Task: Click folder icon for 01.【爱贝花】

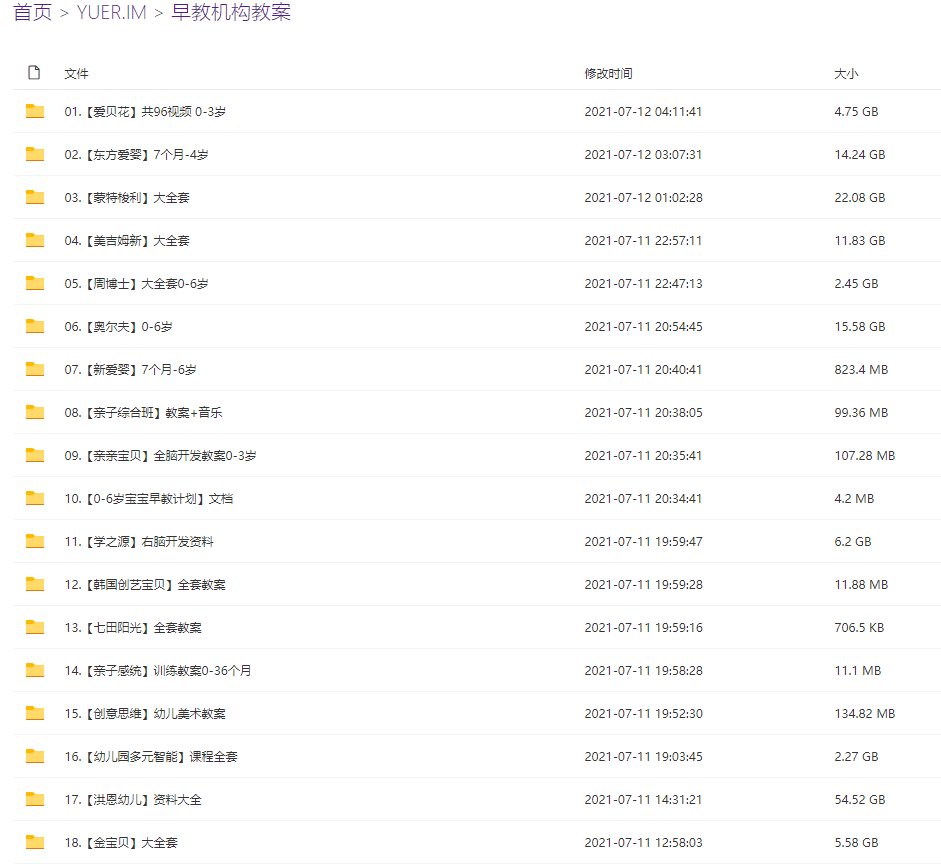Action: (x=35, y=111)
